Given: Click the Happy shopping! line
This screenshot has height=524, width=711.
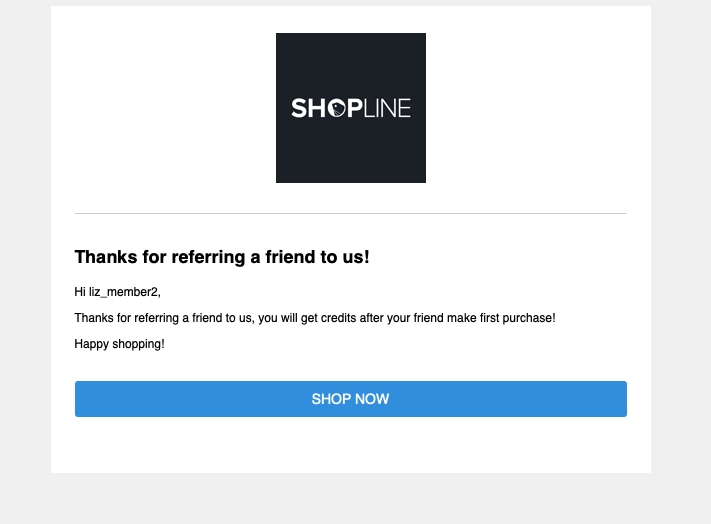Looking at the screenshot, I should pyautogui.click(x=119, y=344).
